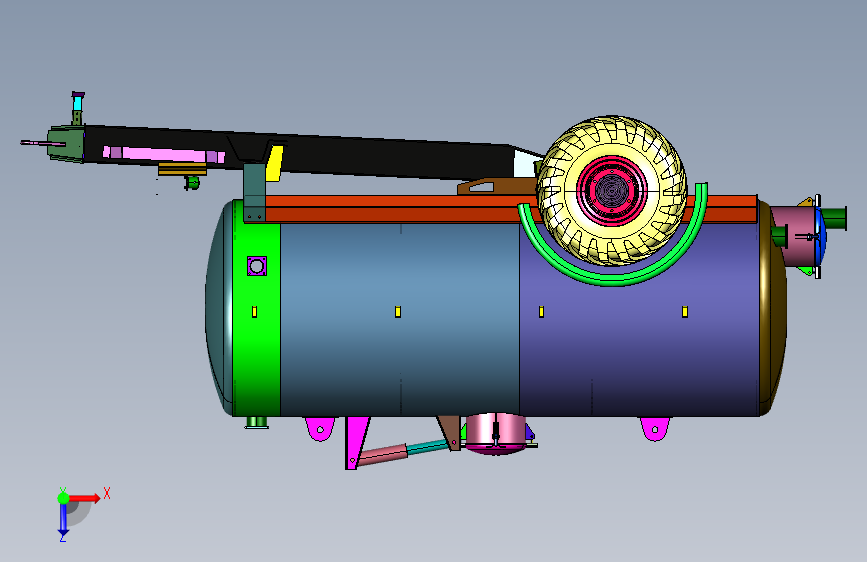Viewport: 867px width, 562px height.
Task: Pick the brown bracket beside the spare tire
Action: point(500,186)
